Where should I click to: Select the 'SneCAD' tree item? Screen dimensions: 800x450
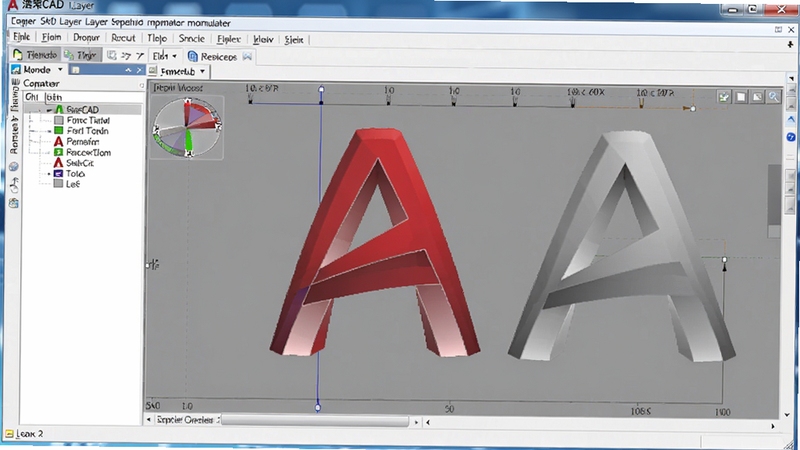[82, 109]
